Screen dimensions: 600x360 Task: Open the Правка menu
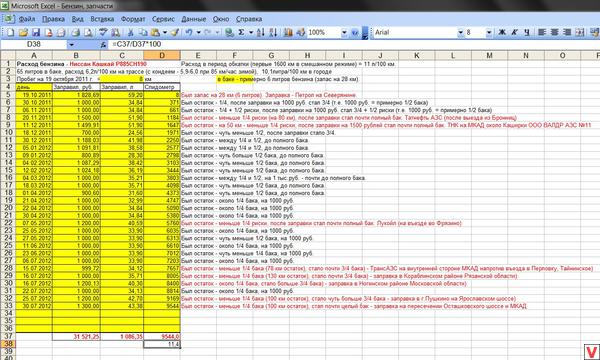pos(53,19)
